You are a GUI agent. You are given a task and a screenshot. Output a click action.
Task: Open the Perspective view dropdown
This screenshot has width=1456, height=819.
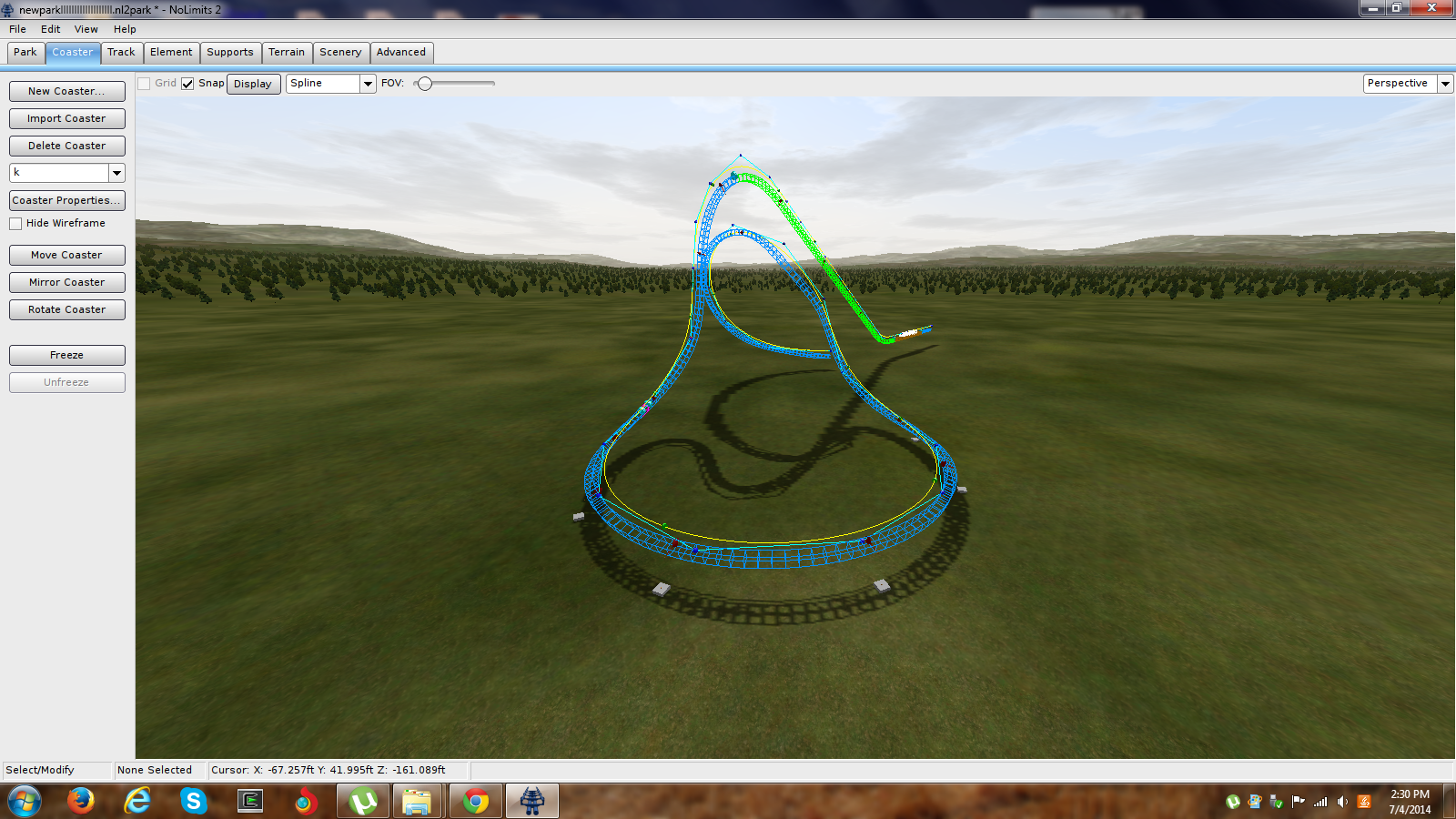(x=1444, y=84)
